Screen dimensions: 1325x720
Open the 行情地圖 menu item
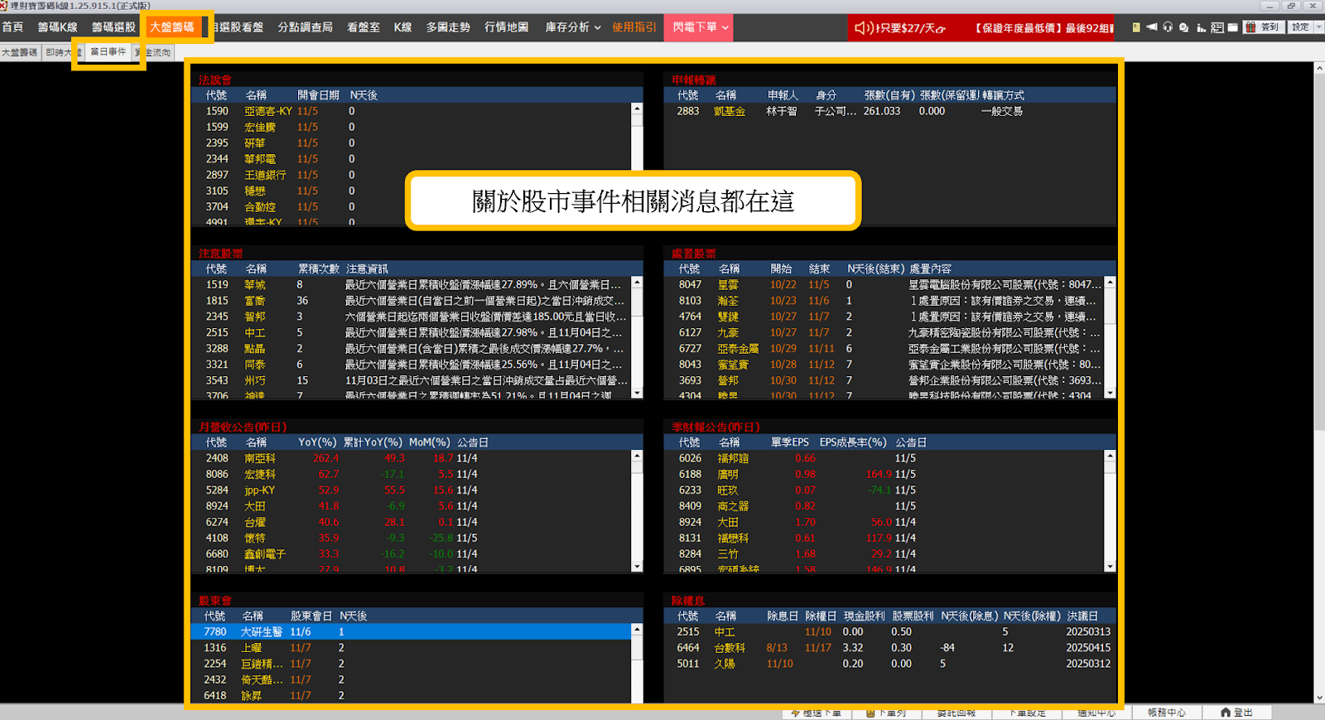506,27
